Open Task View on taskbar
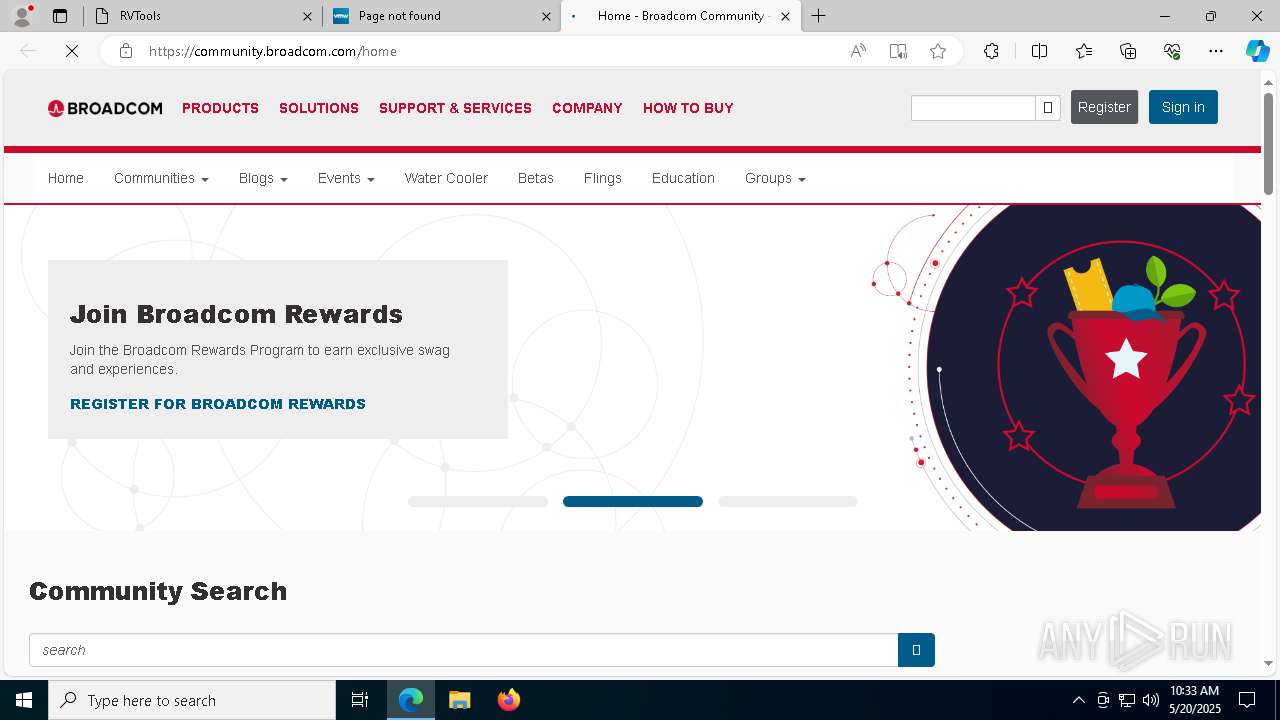The height and width of the screenshot is (720, 1280). tap(360, 700)
